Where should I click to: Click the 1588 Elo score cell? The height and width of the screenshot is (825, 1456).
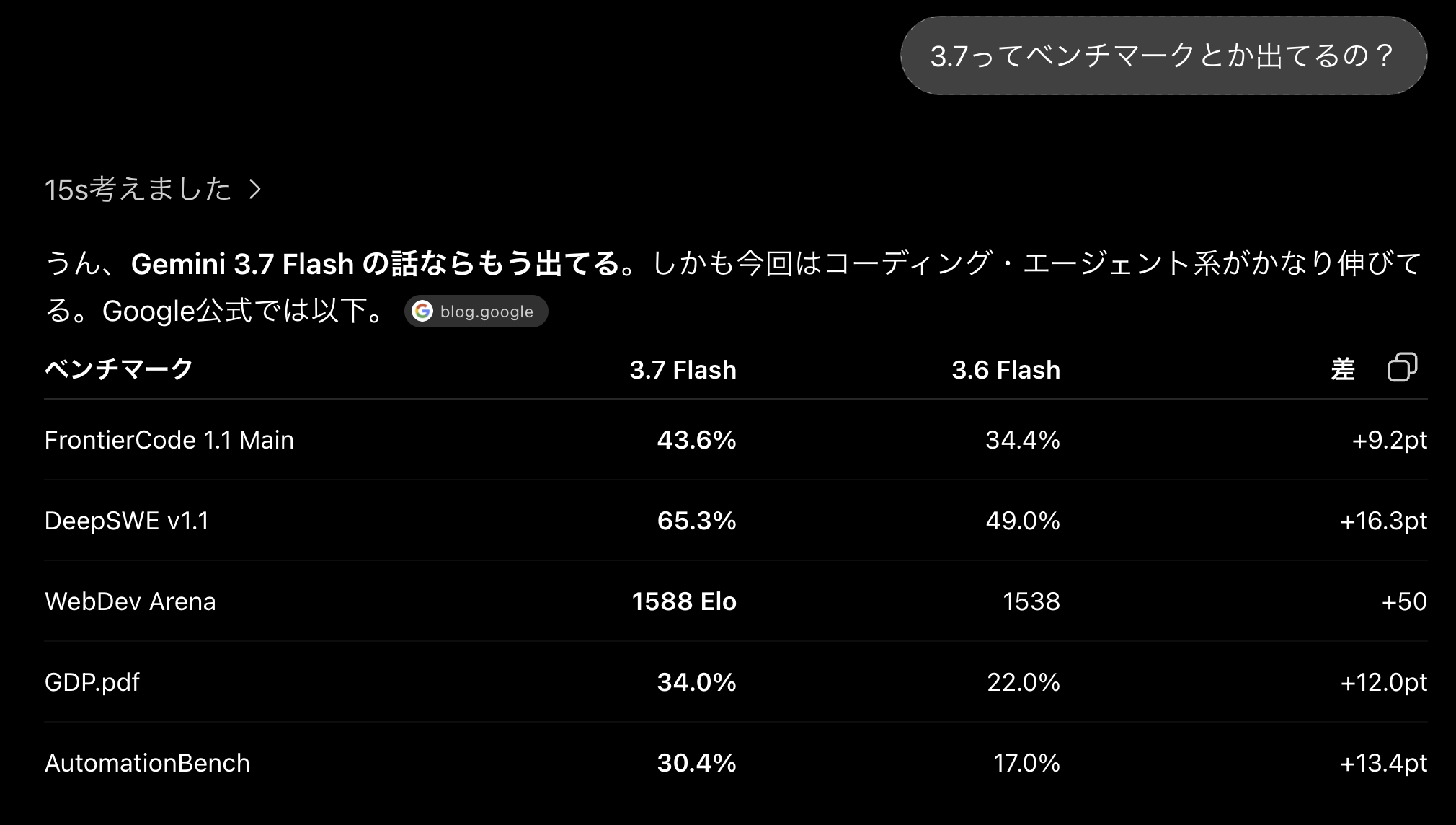tap(684, 601)
